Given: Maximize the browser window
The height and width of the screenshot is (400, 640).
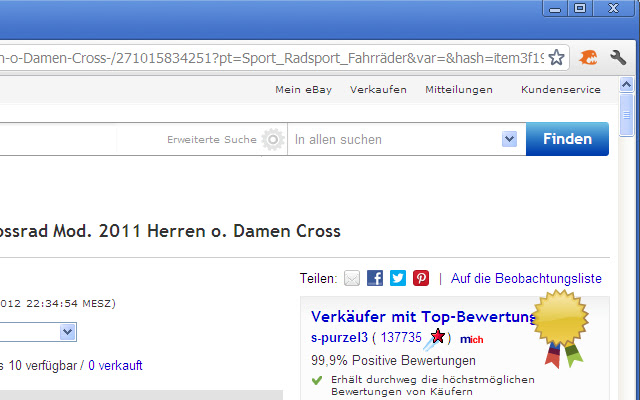Looking at the screenshot, I should (x=580, y=8).
